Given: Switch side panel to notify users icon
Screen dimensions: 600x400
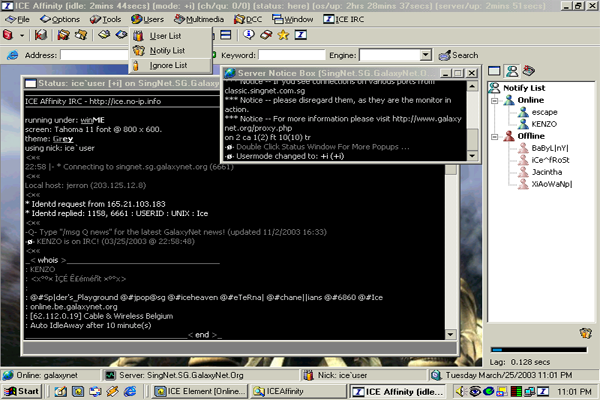Looking at the screenshot, I should (x=512, y=71).
